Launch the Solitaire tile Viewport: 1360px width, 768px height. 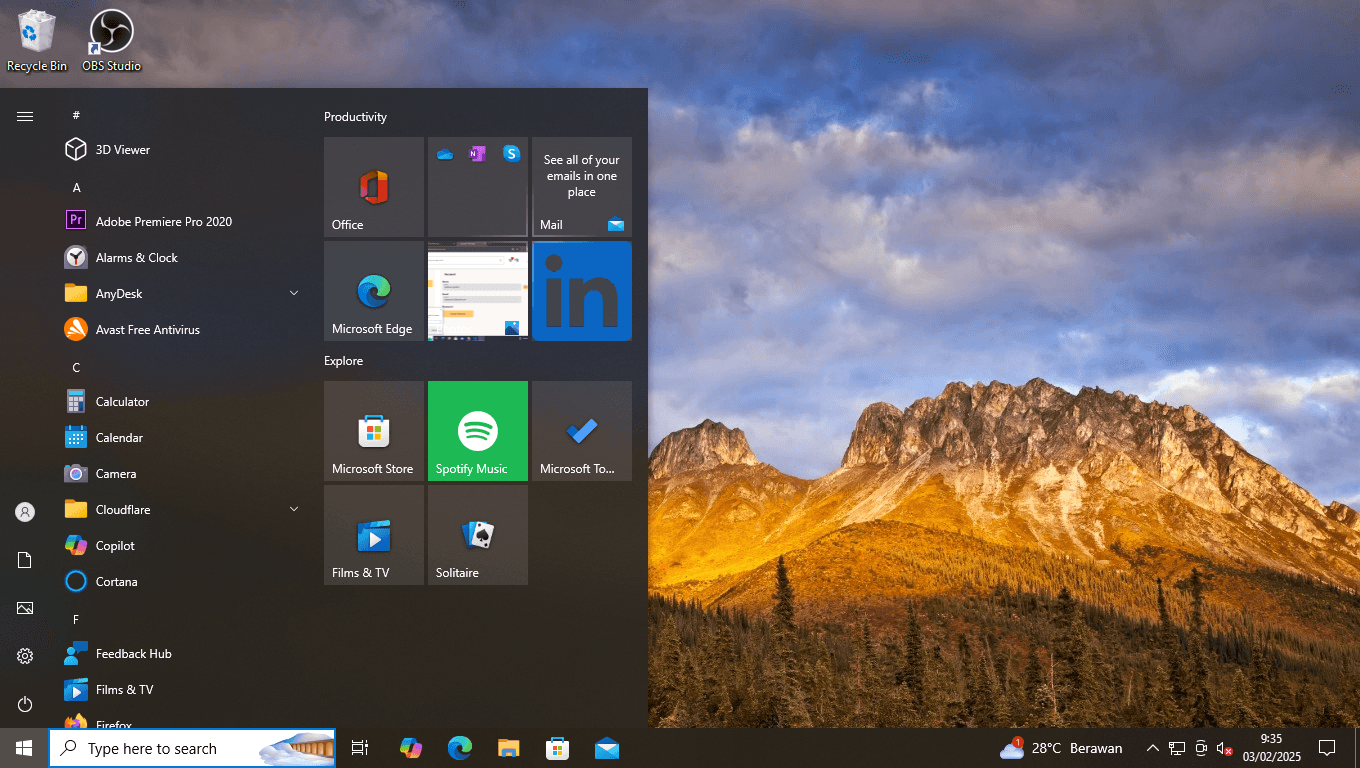[478, 535]
